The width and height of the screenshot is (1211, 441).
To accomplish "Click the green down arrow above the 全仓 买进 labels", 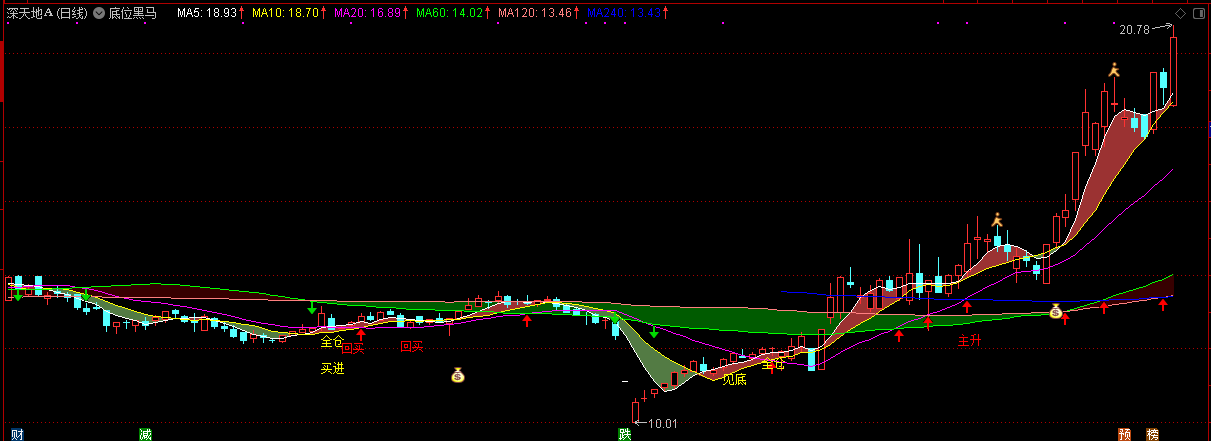I will [x=312, y=308].
